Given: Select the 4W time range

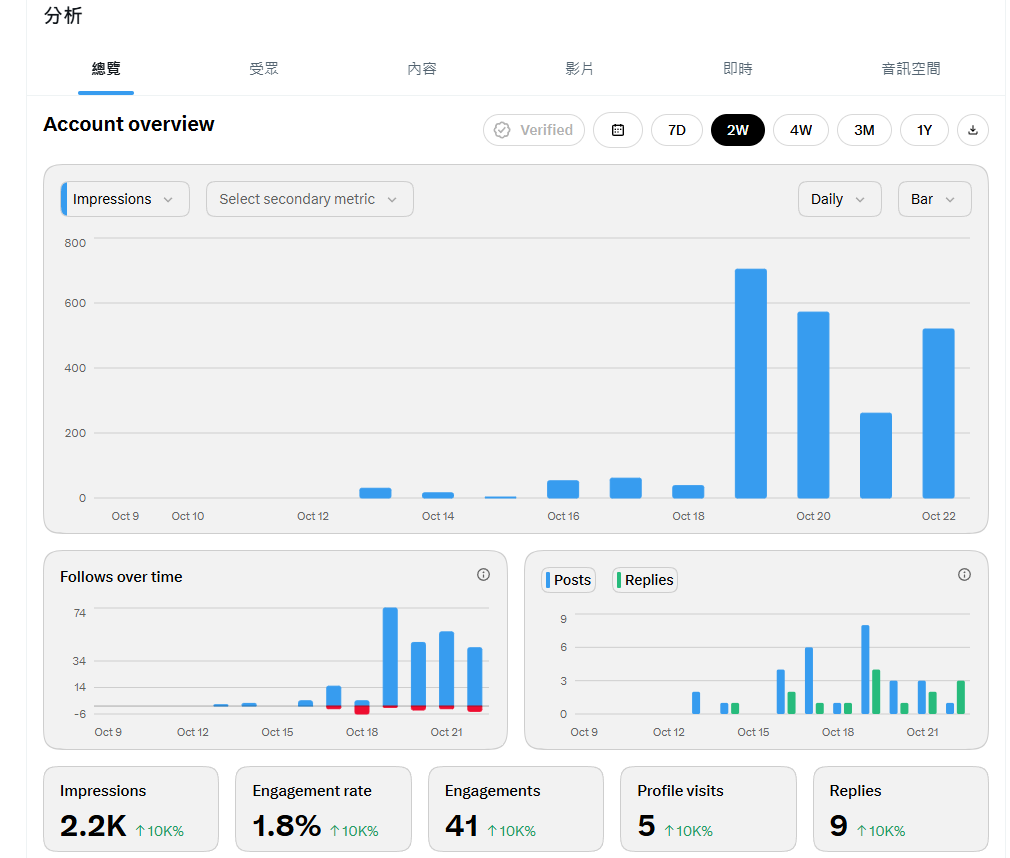Looking at the screenshot, I should point(801,130).
